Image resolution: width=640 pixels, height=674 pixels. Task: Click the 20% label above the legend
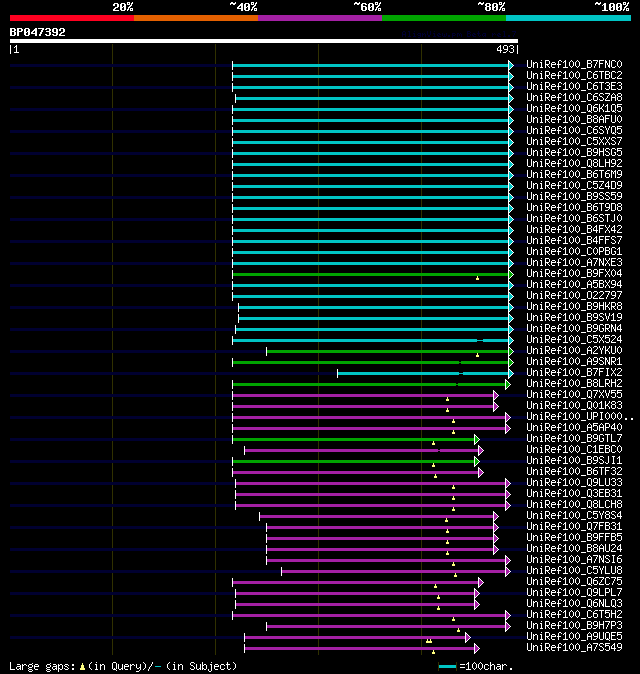click(x=123, y=7)
